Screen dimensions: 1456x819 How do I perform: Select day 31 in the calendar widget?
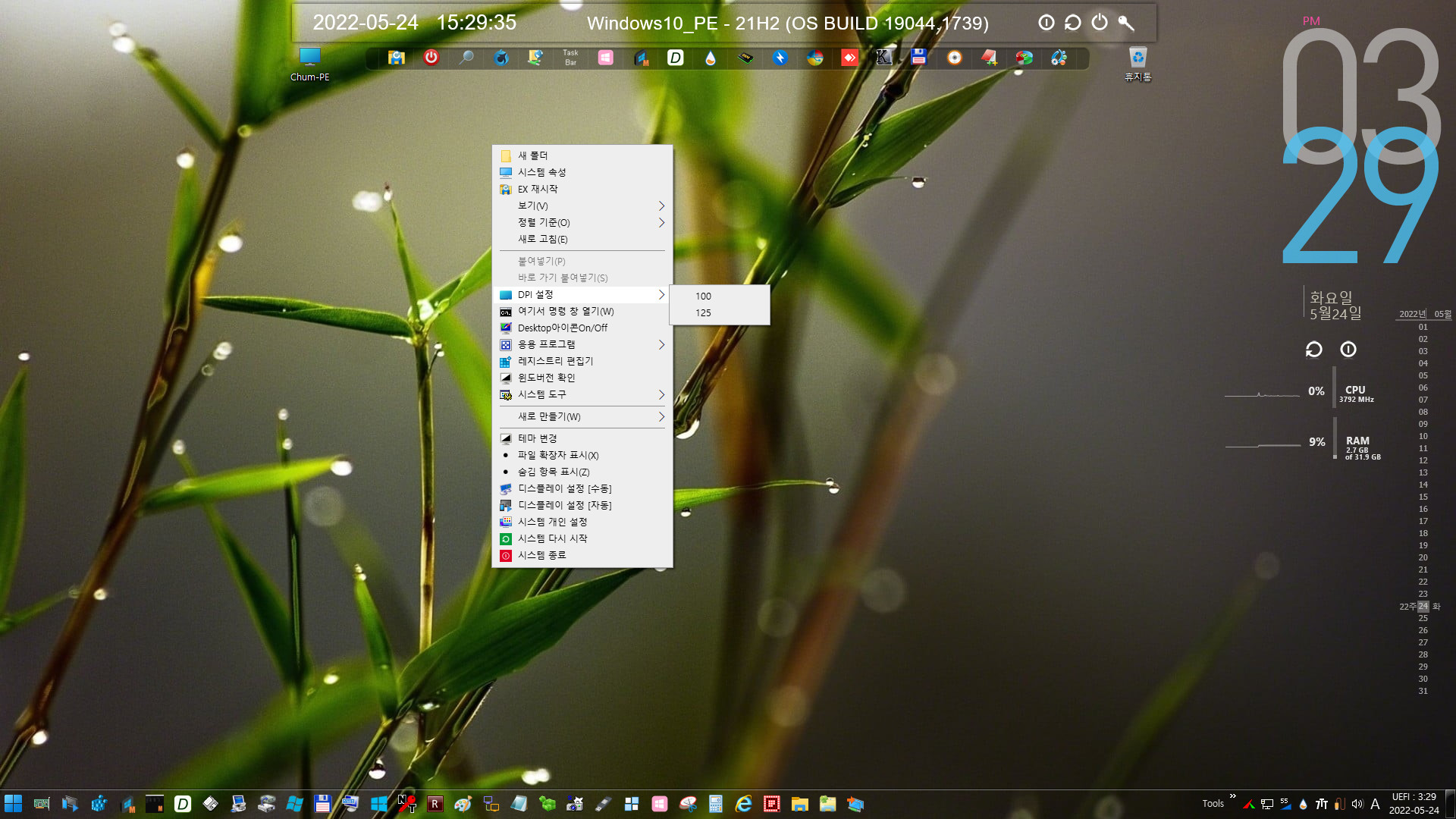point(1423,691)
